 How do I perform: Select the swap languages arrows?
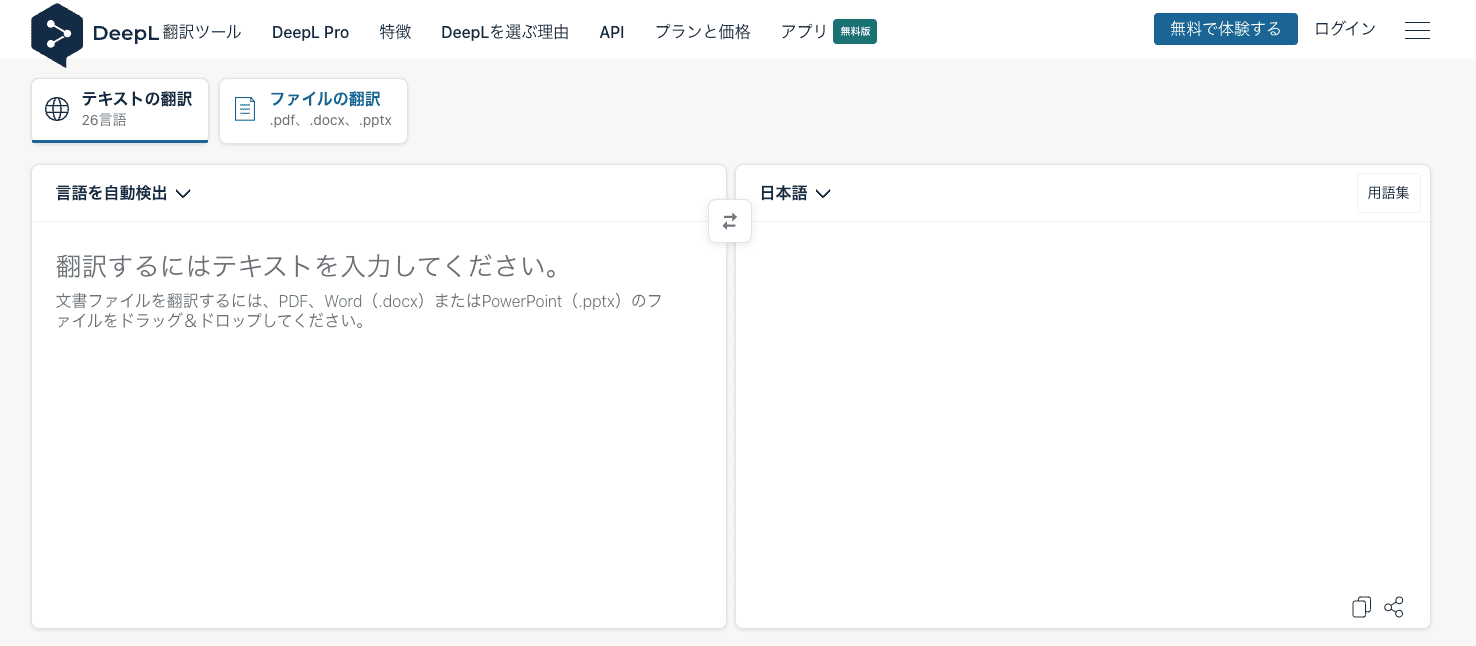click(x=730, y=221)
